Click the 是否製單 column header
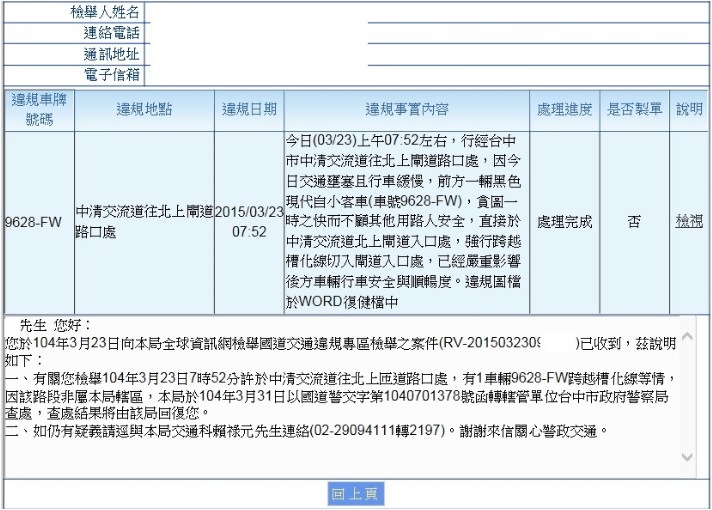The height and width of the screenshot is (510, 712). (634, 110)
